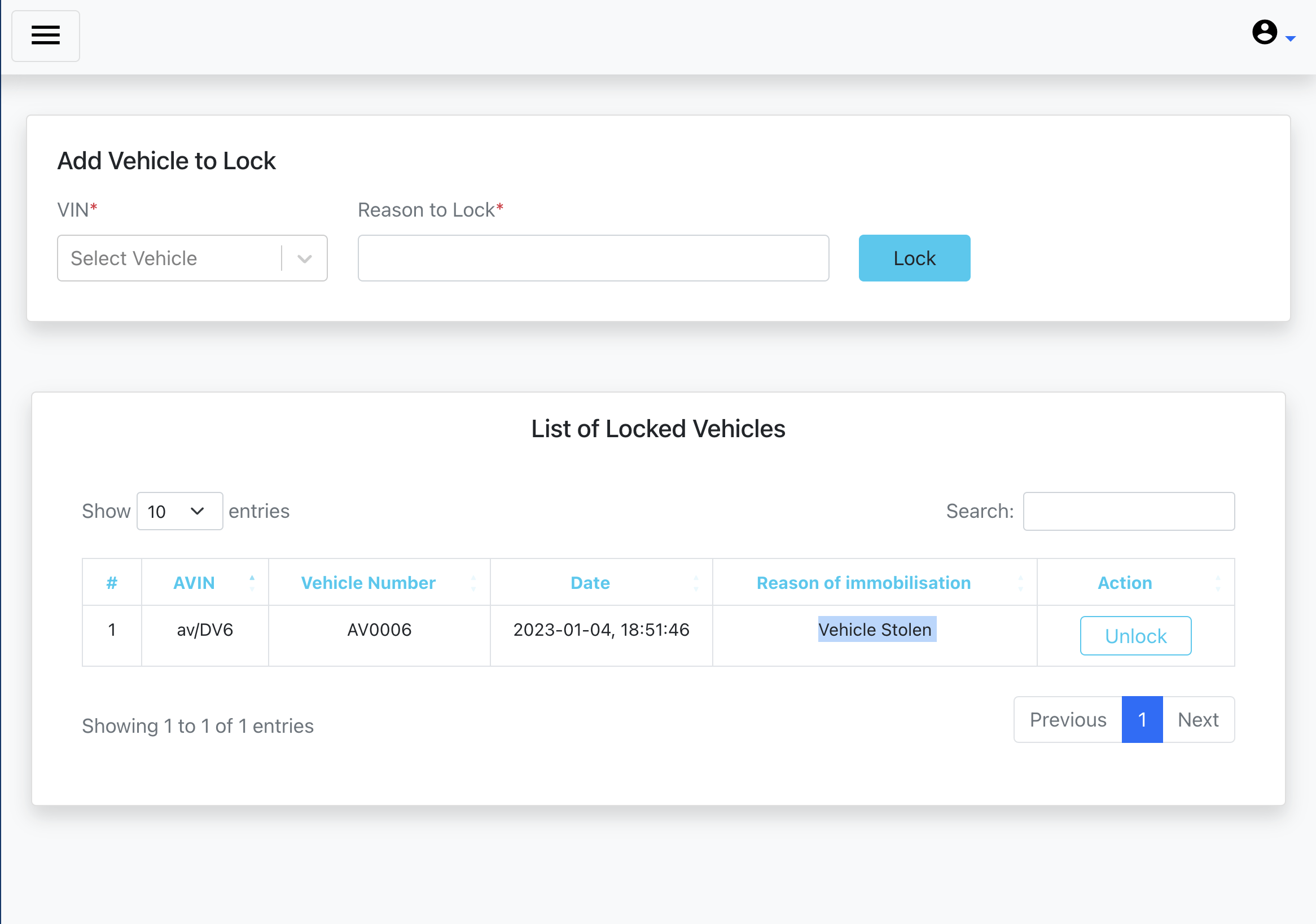Click page 1 in pagination controls
1316x924 pixels.
pos(1141,719)
